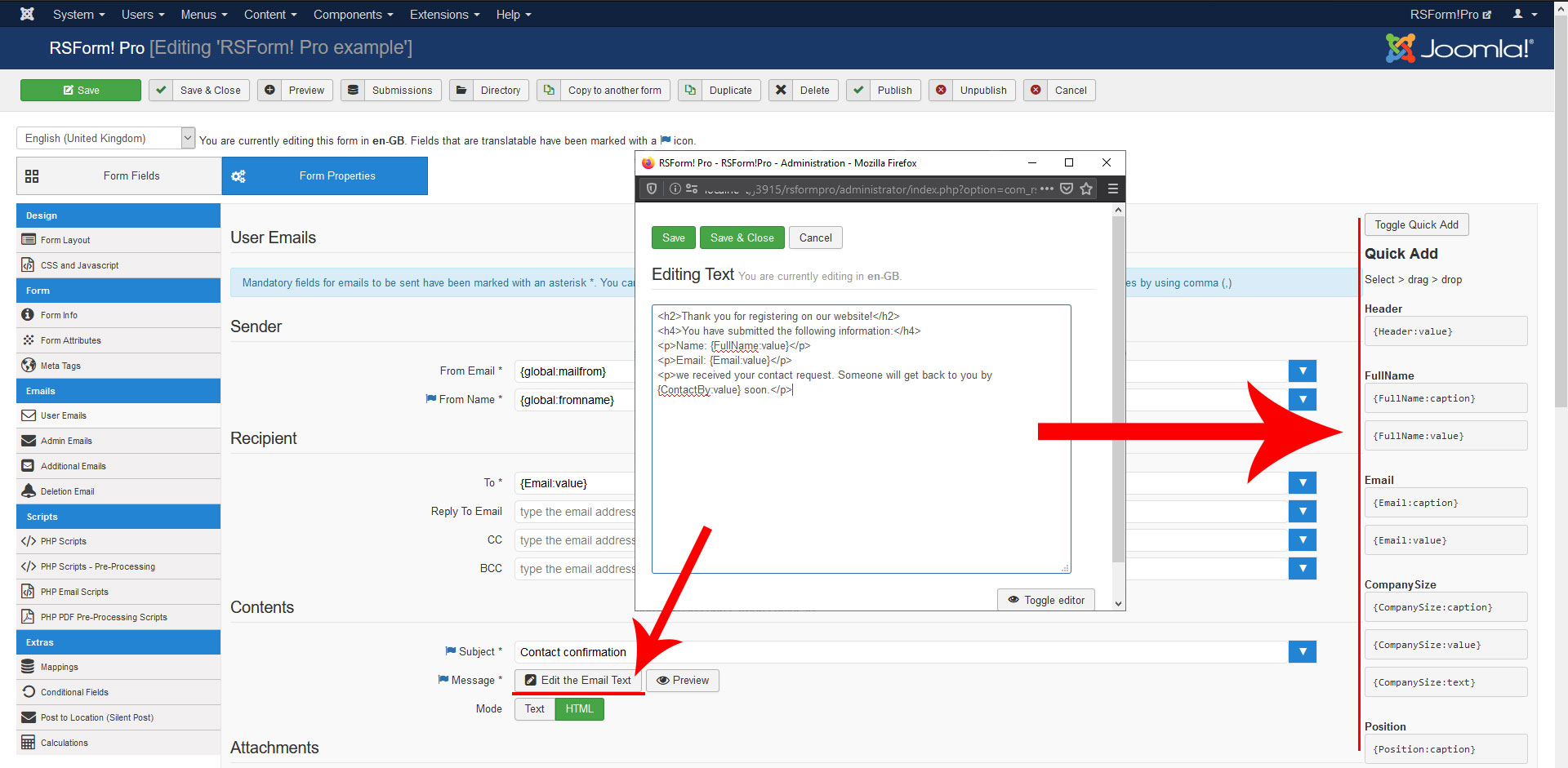
Task: Click the Subject input field
Action: (902, 652)
